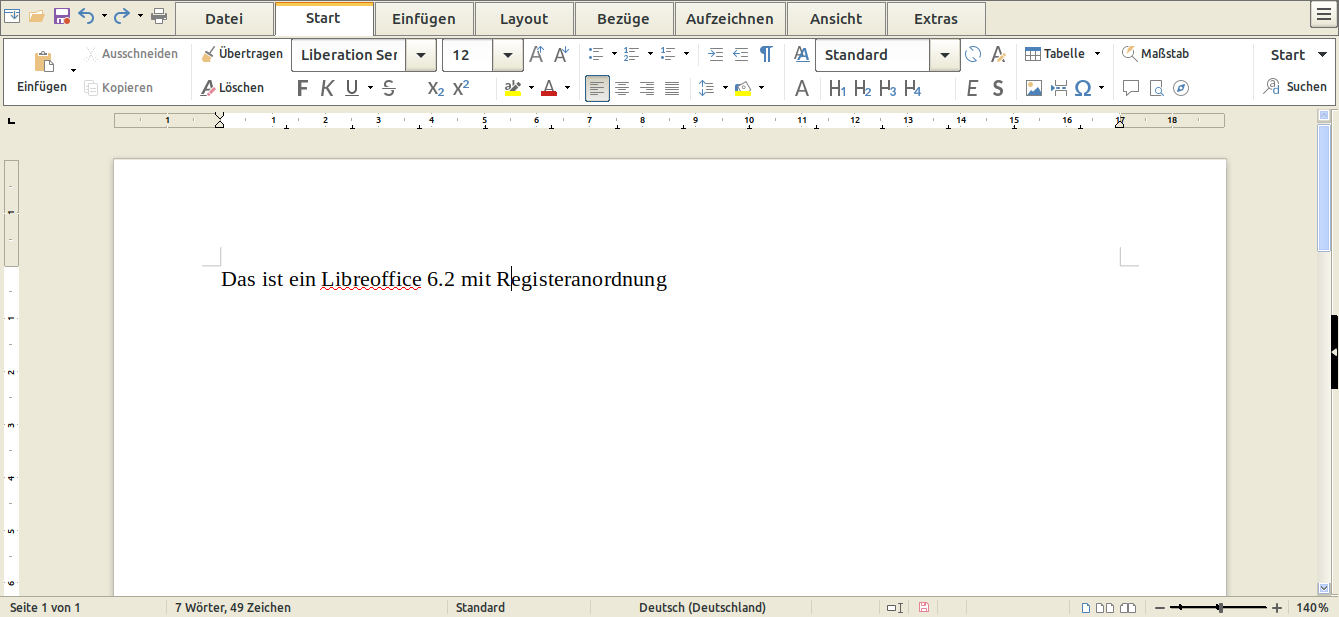Save the document using the floppy icon
The width and height of the screenshot is (1339, 617).
coord(62,16)
